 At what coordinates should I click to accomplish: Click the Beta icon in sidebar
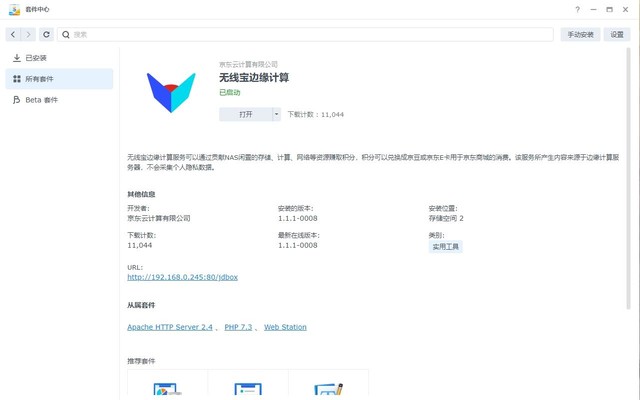click(17, 100)
